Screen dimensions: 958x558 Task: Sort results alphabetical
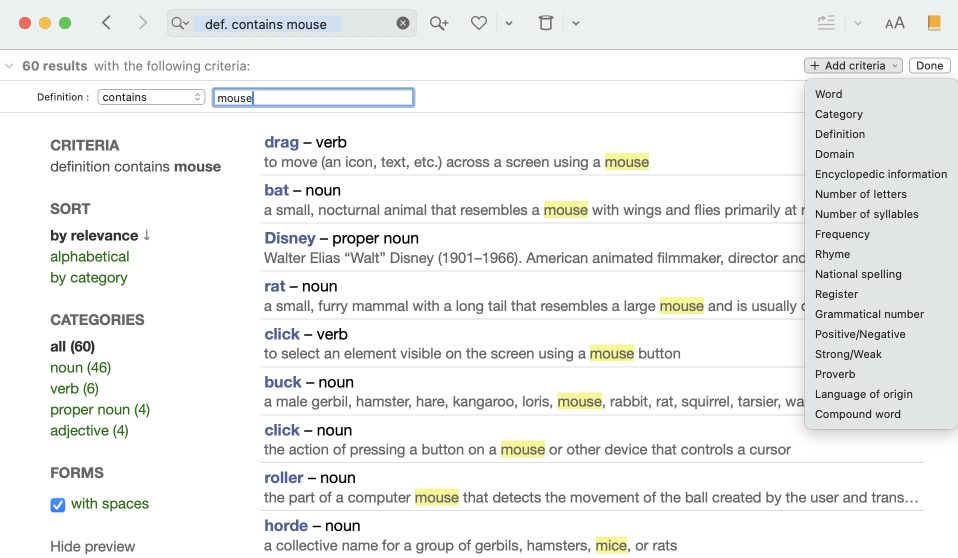90,257
